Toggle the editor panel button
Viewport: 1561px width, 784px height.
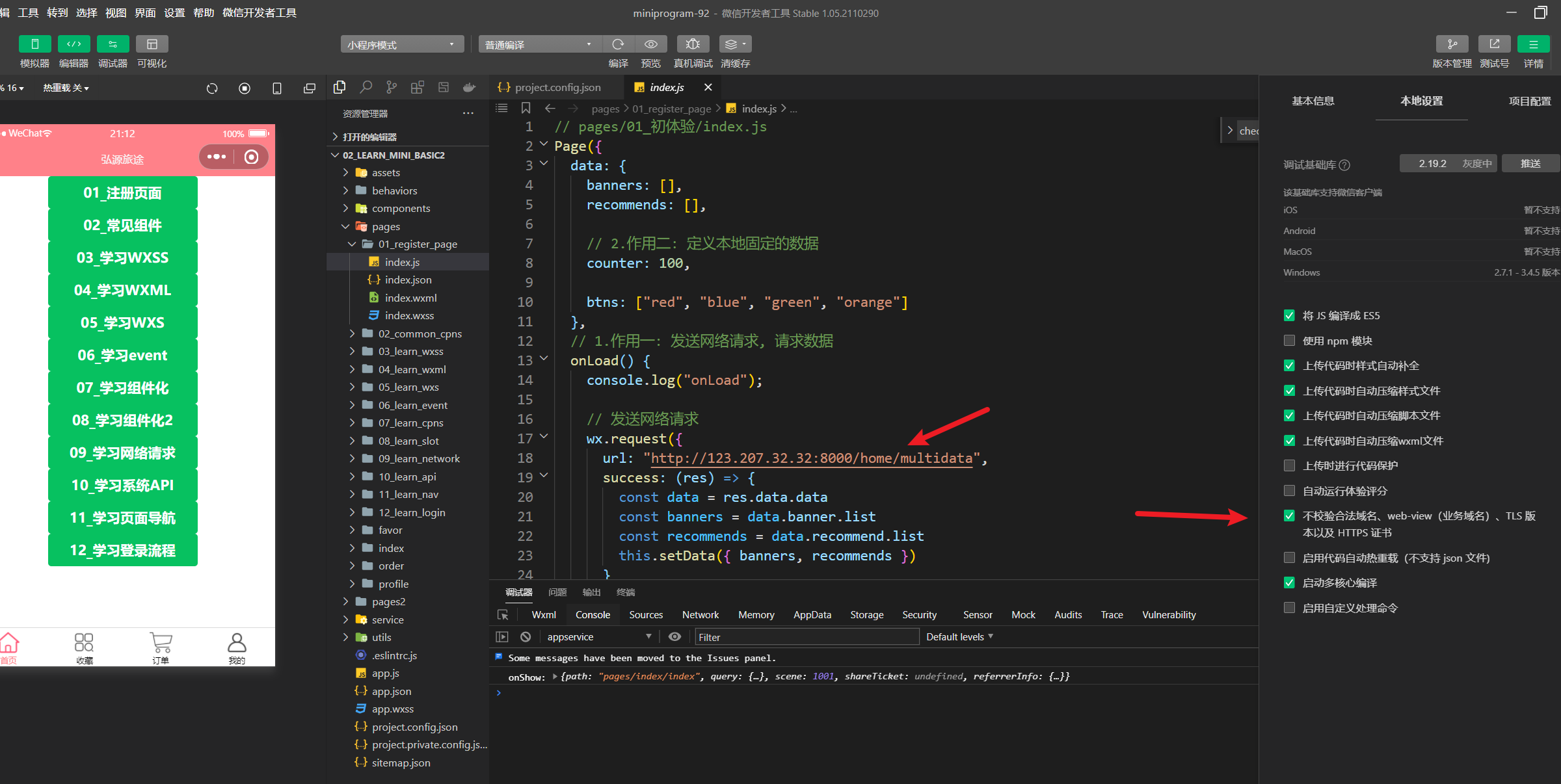(x=74, y=44)
